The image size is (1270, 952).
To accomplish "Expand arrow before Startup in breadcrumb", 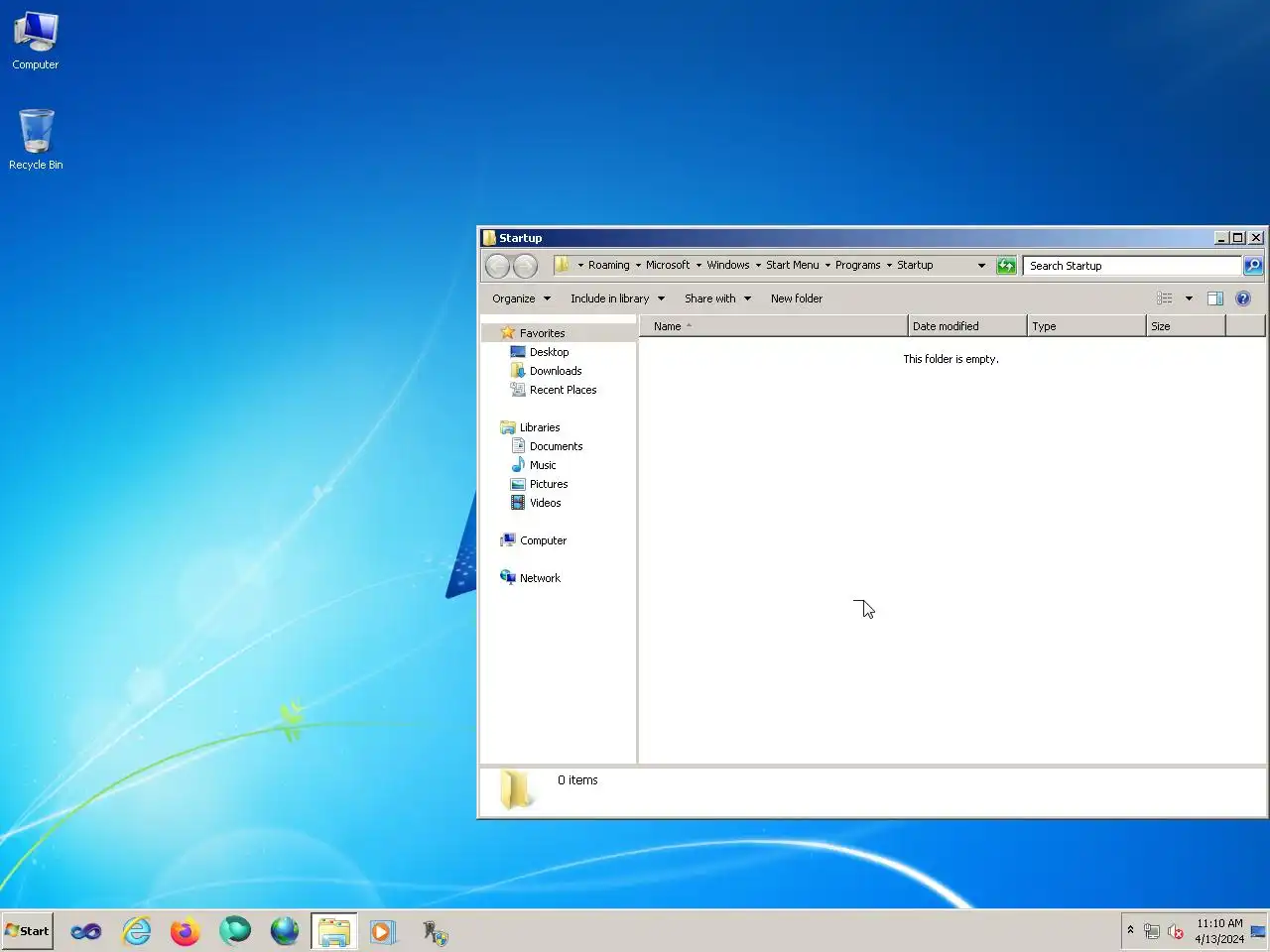I will 889,266.
